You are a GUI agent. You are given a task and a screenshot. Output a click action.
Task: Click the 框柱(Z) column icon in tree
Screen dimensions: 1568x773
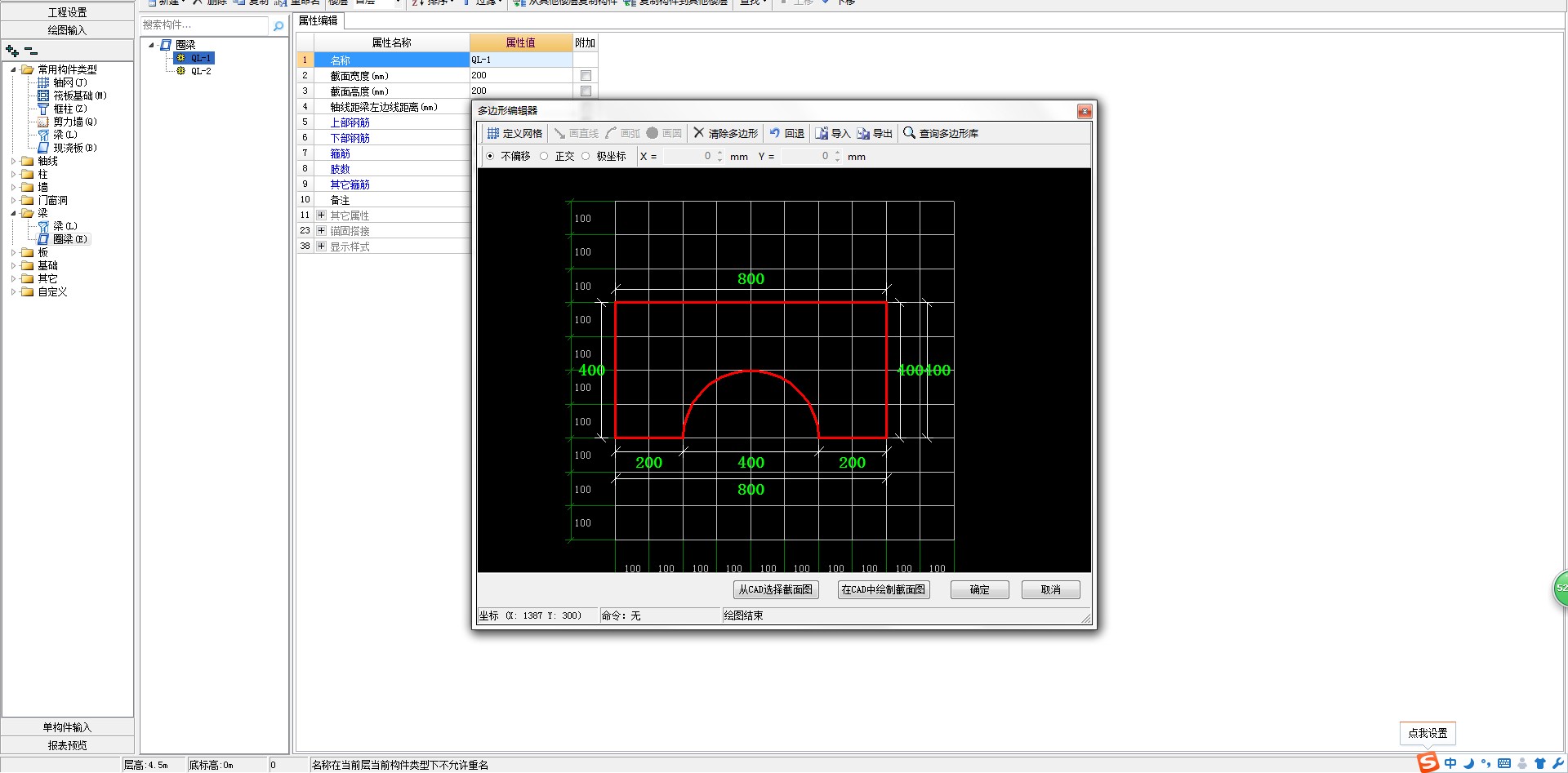(x=43, y=109)
